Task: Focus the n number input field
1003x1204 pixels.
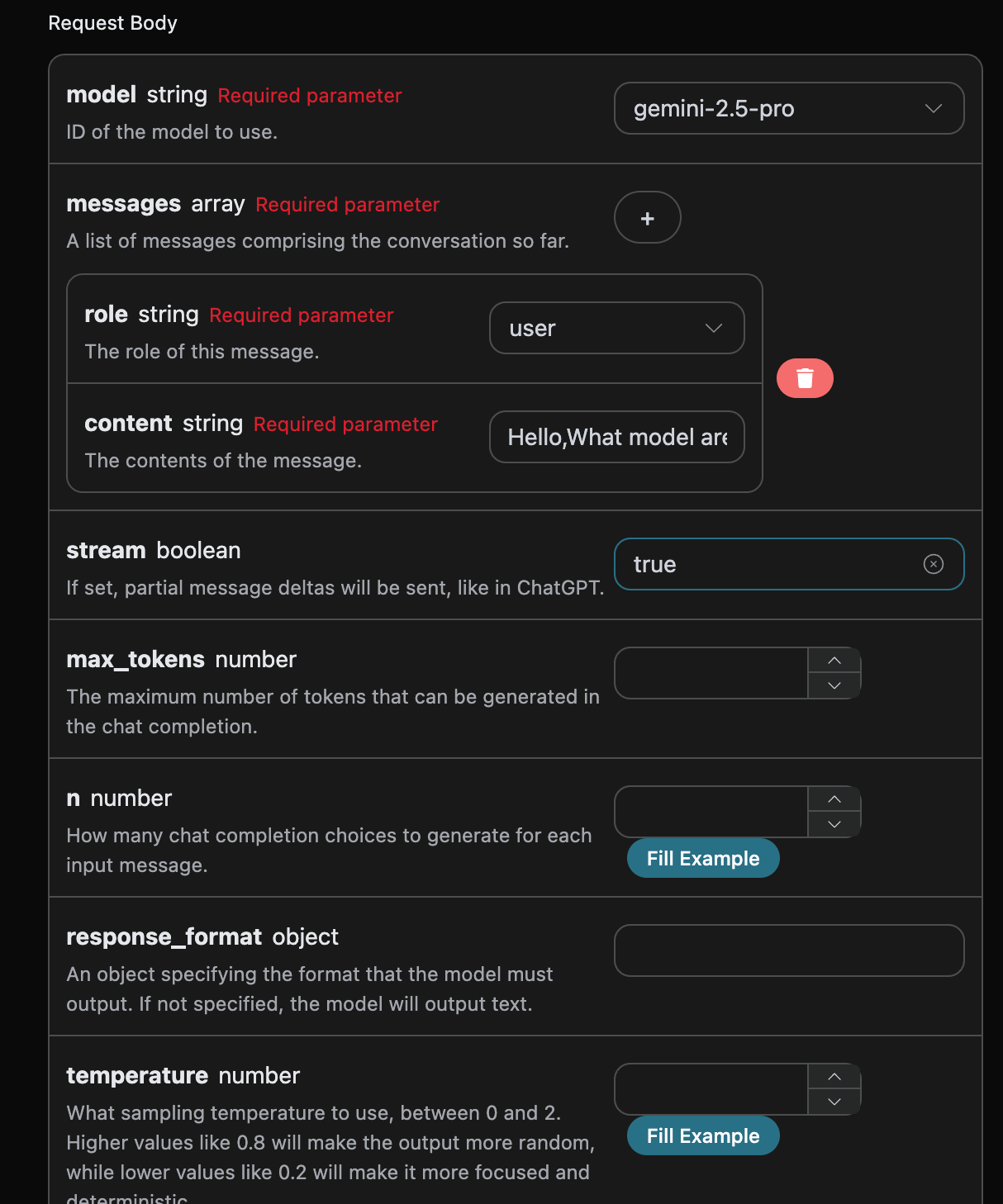Action: click(711, 812)
